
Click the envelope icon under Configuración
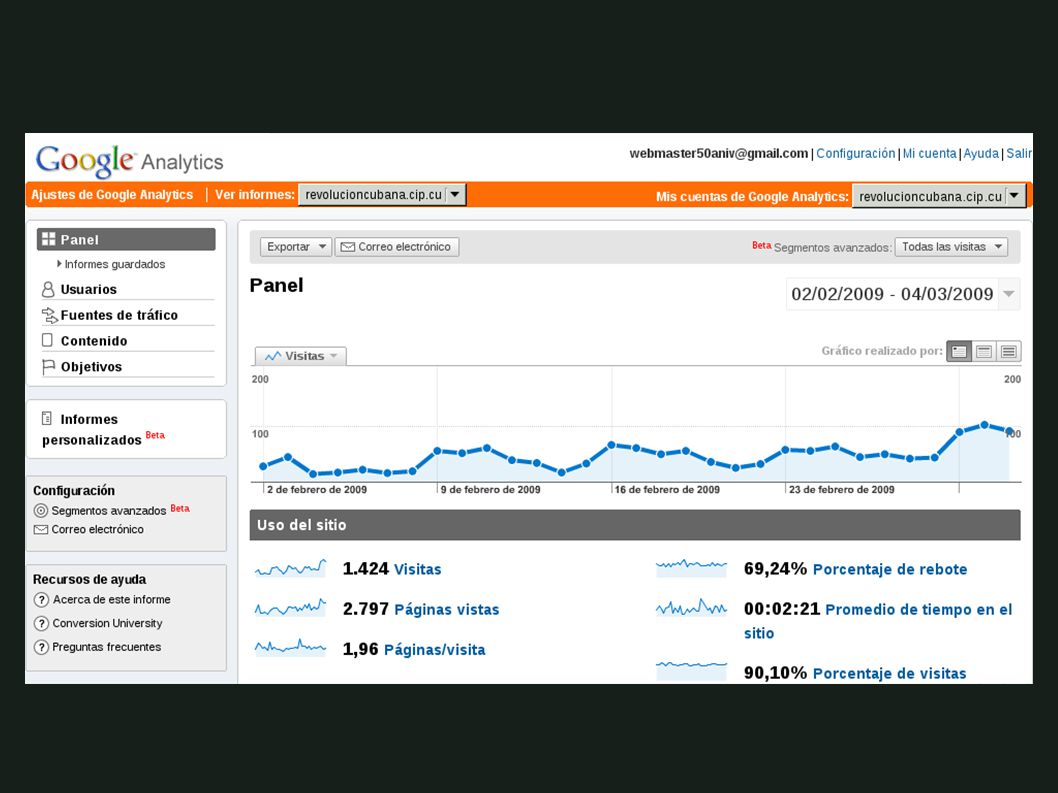(40, 530)
